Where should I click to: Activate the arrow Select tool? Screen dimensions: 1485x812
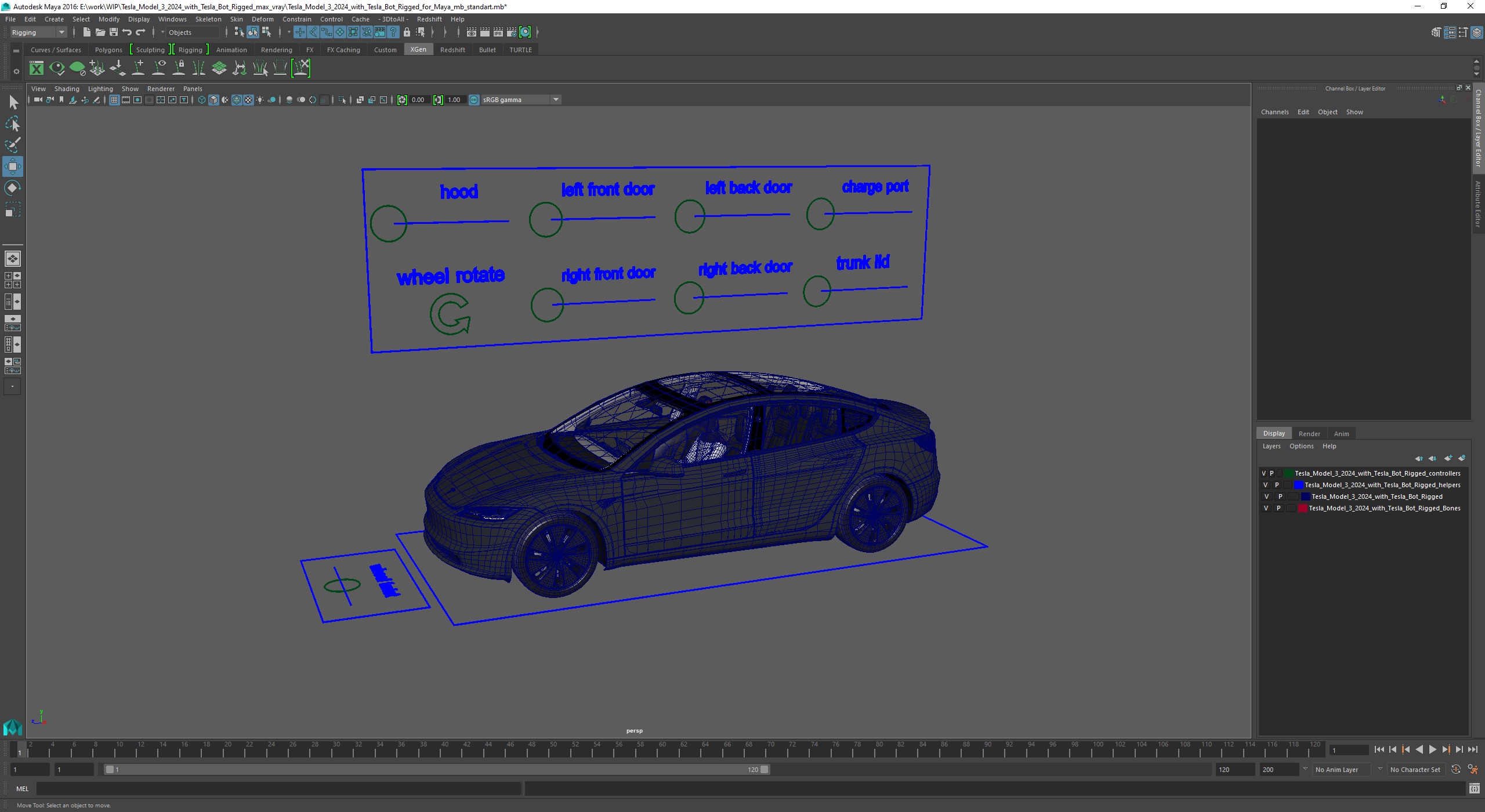(x=13, y=103)
